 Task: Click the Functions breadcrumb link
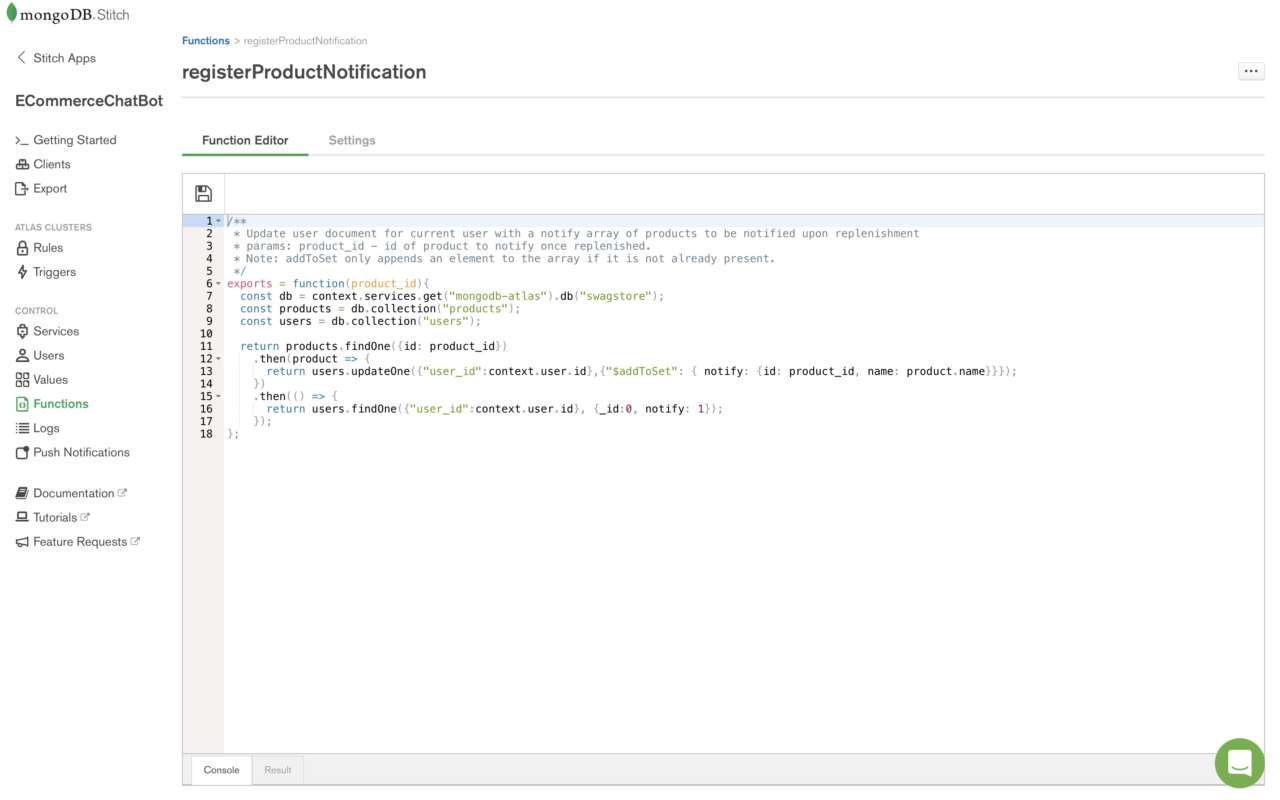pyautogui.click(x=205, y=41)
